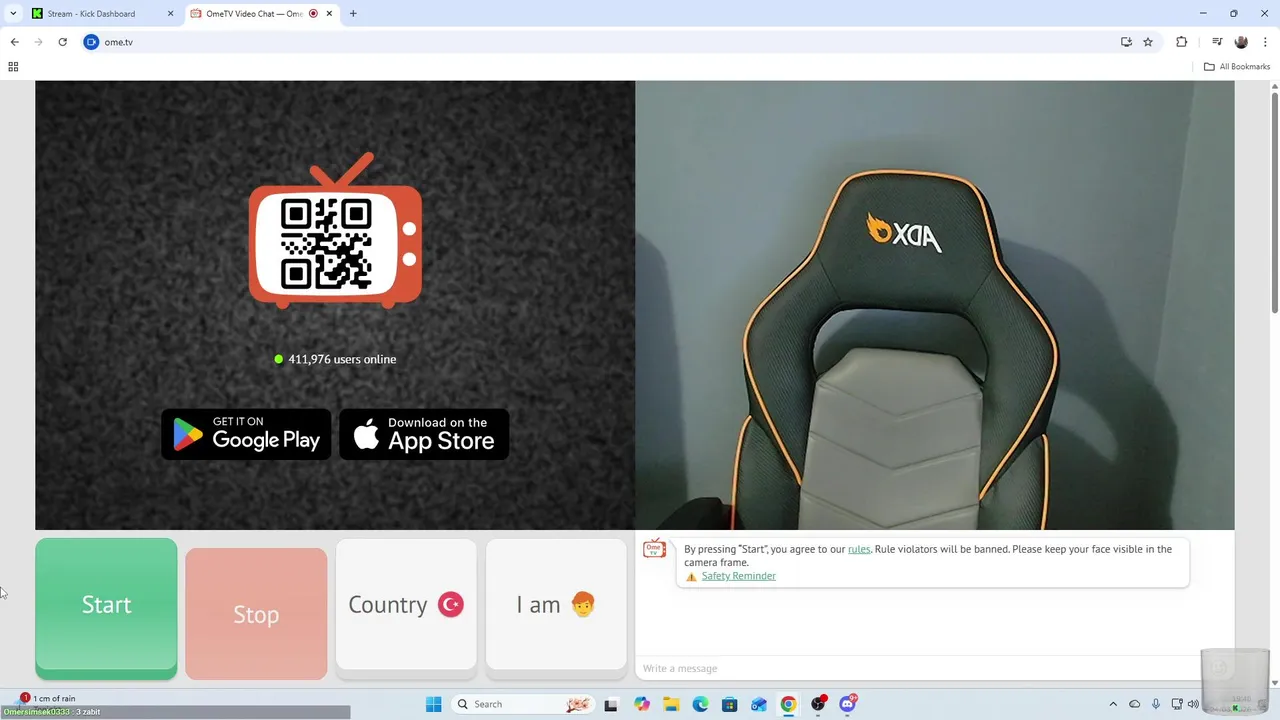Open OBS Studio from the taskbar
1280x720 pixels.
(818, 704)
